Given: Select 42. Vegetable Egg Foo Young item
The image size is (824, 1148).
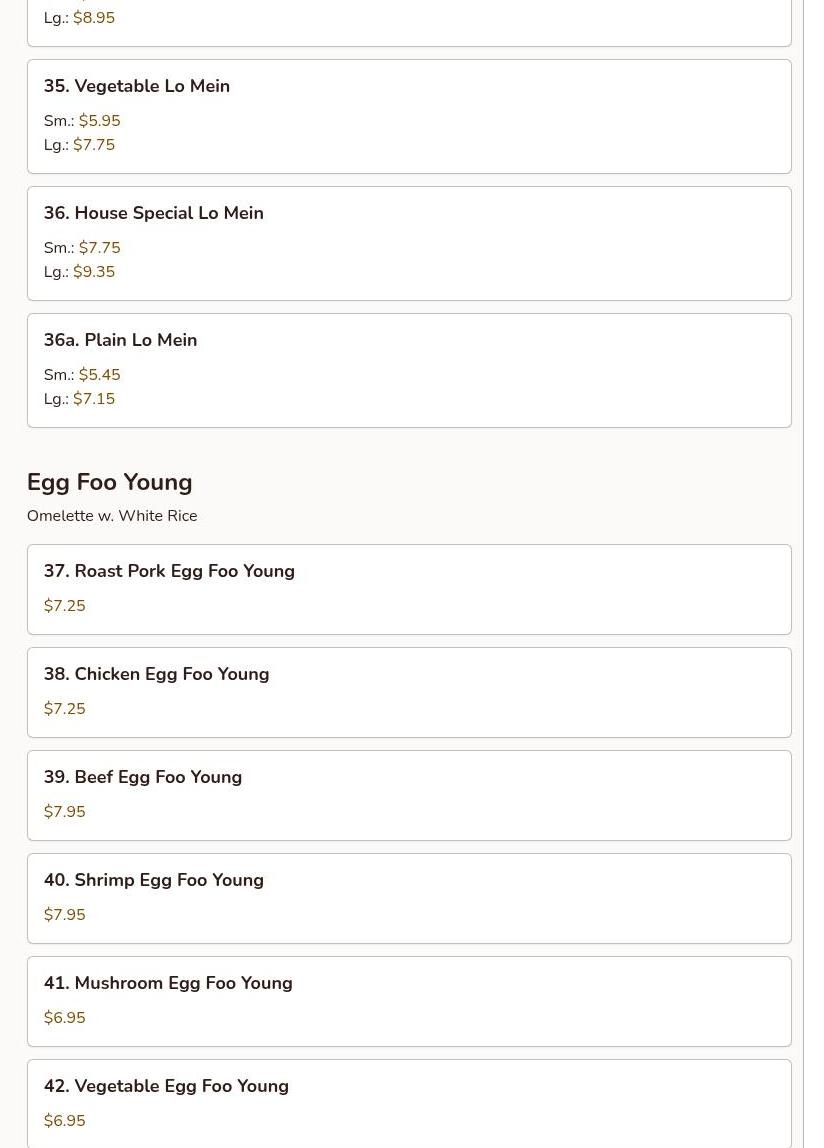Looking at the screenshot, I should (409, 1104).
